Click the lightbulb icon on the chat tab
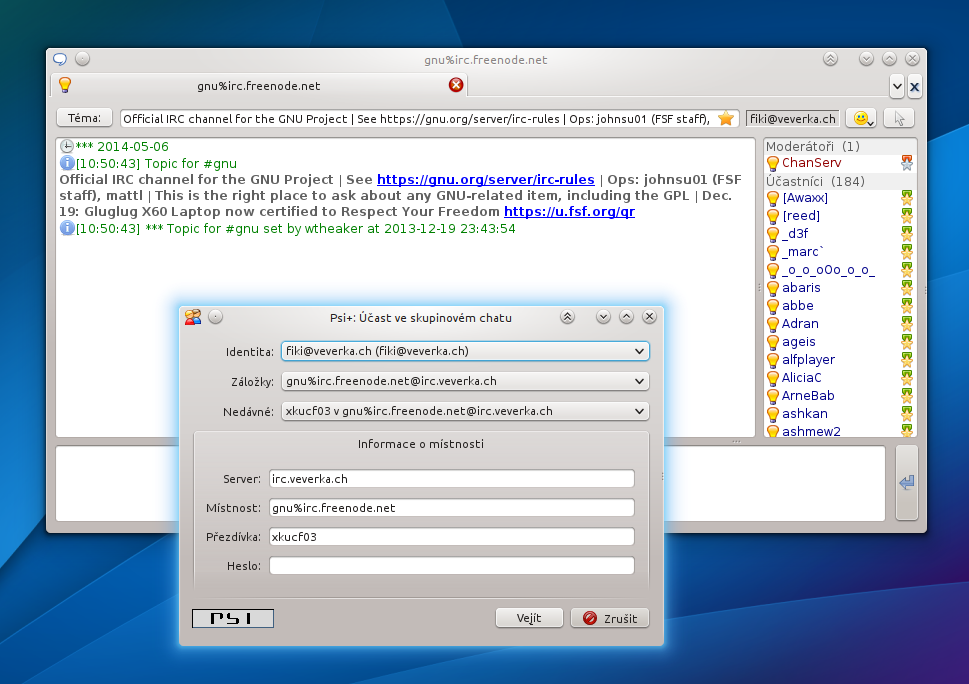This screenshot has height=684, width=969. pos(65,85)
